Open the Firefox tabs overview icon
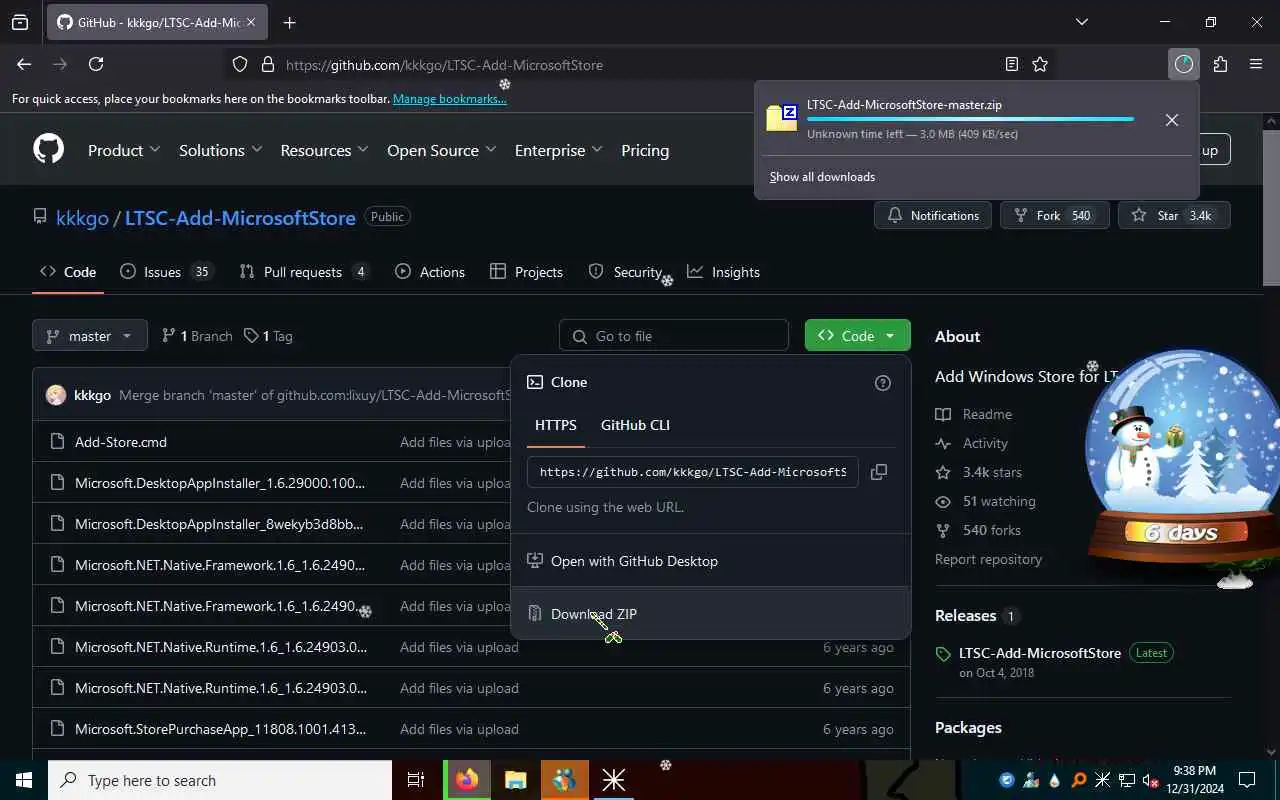The width and height of the screenshot is (1280, 800). pos(20,22)
